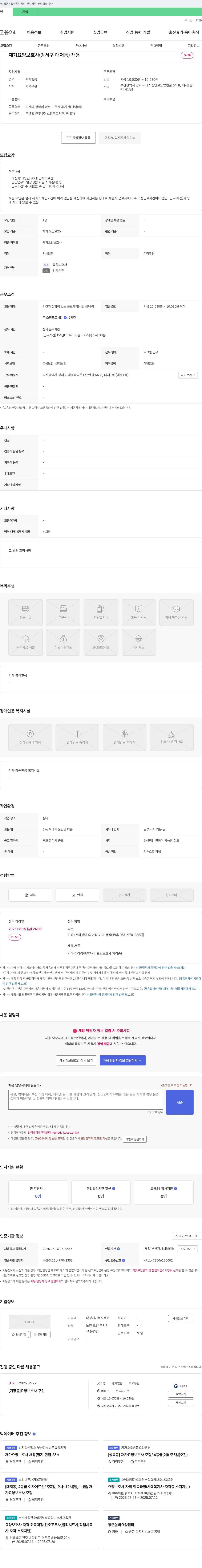Jump to the 기업정보 section tab
202x1568 pixels.
click(194, 46)
